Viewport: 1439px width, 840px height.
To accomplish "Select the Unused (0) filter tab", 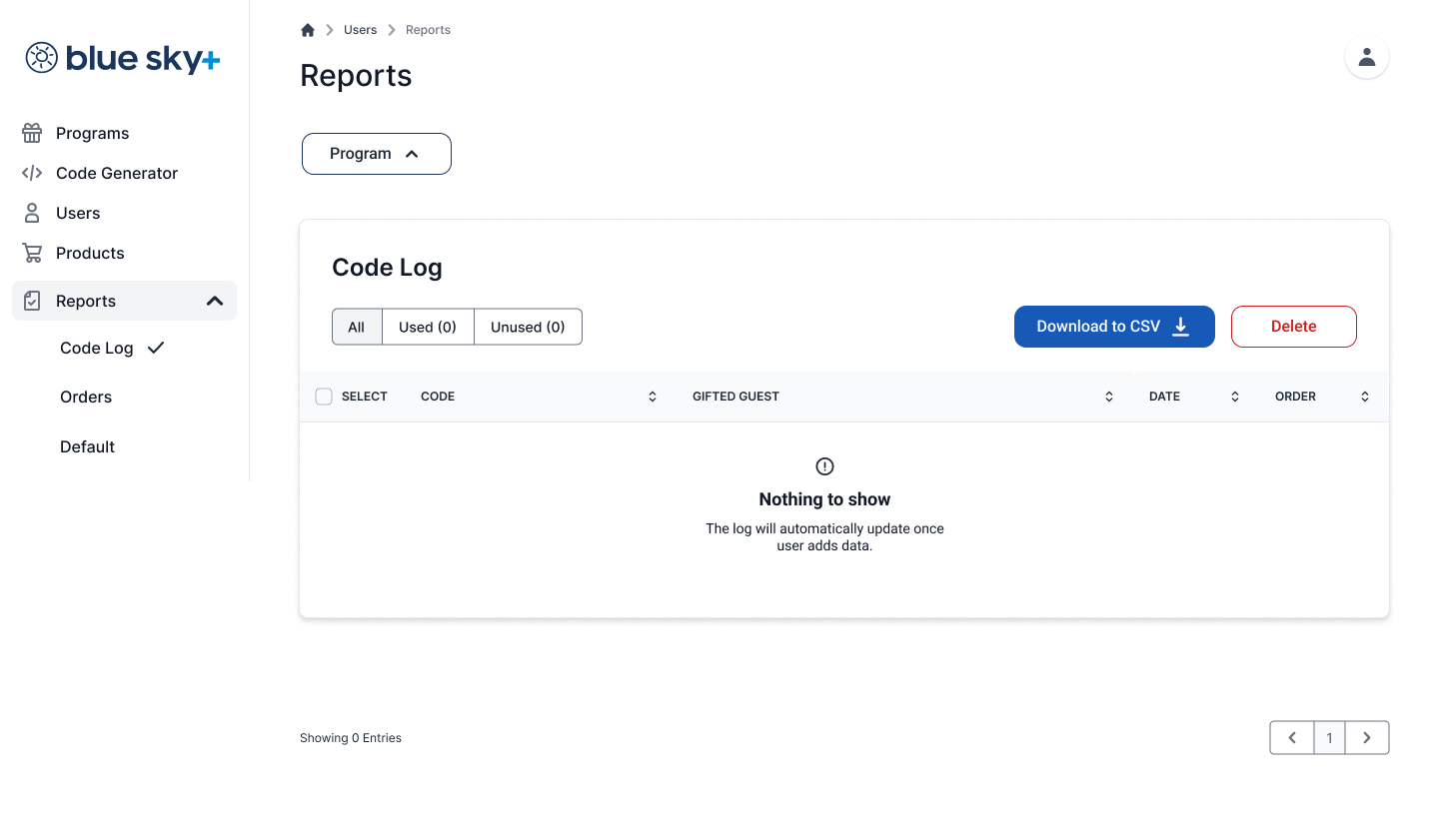I will (x=528, y=327).
